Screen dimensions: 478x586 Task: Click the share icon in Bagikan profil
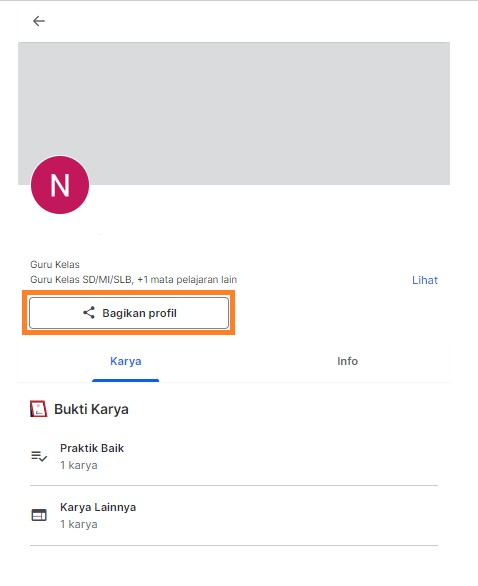coord(89,313)
